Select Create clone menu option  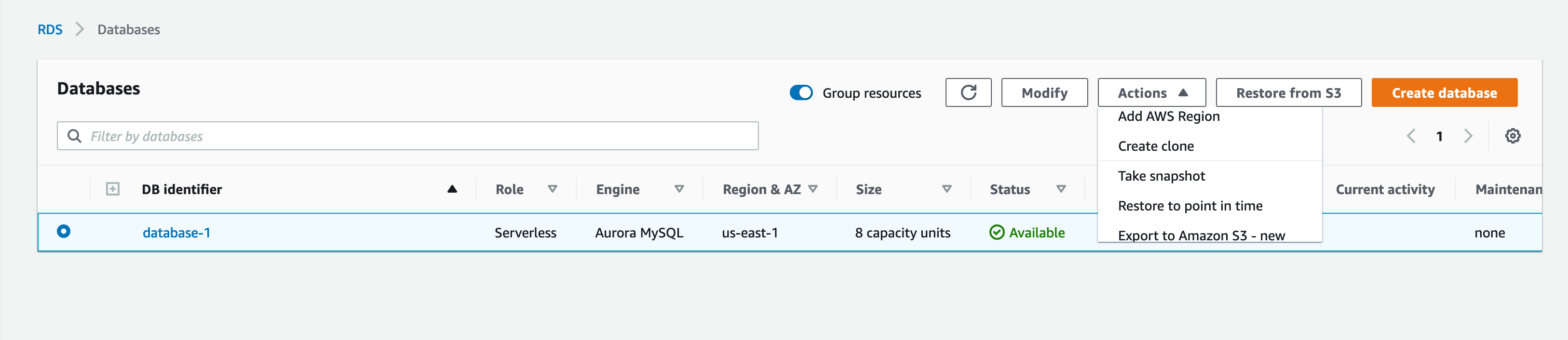tap(1155, 146)
